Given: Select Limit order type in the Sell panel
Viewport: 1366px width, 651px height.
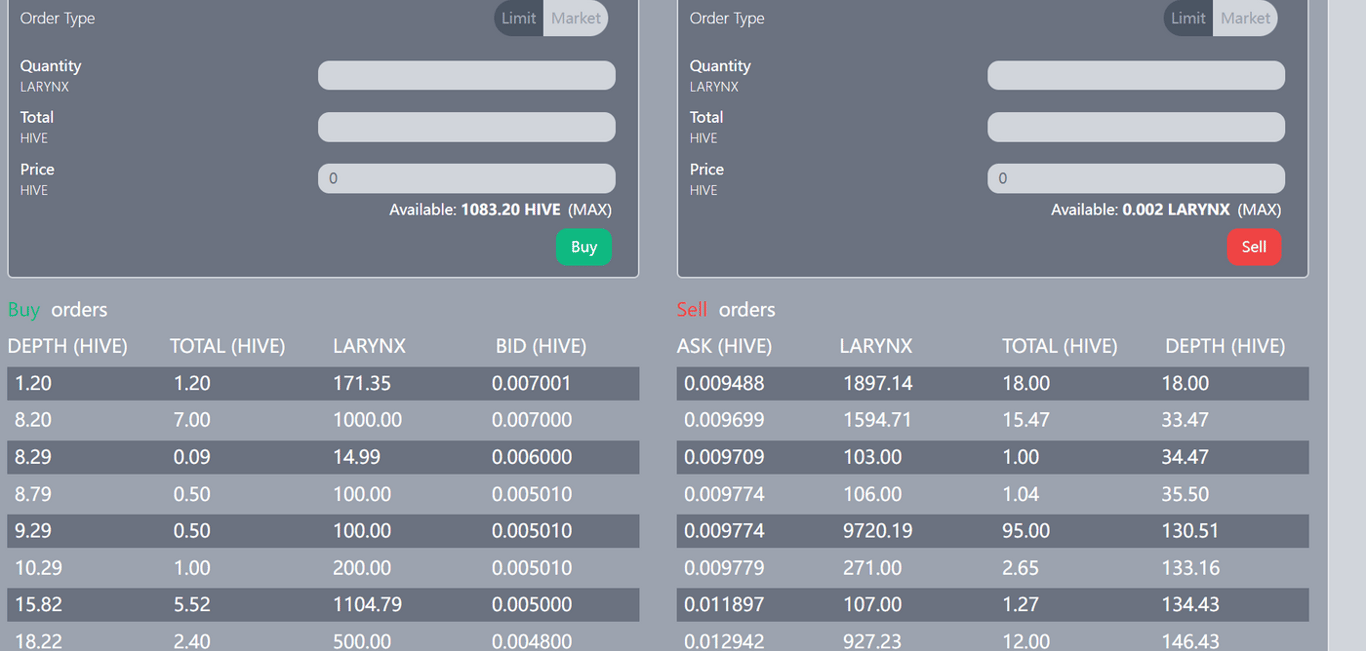Looking at the screenshot, I should pyautogui.click(x=1188, y=18).
